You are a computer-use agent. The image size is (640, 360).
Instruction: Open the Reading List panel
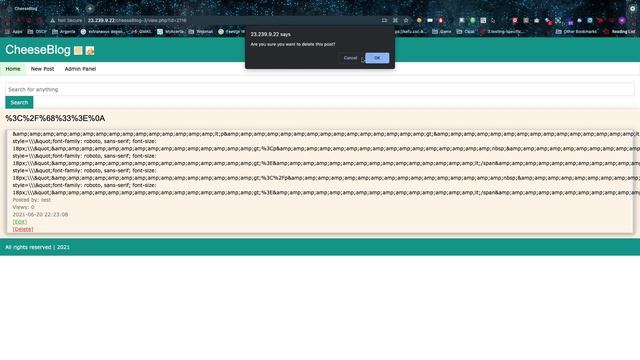click(x=620, y=31)
